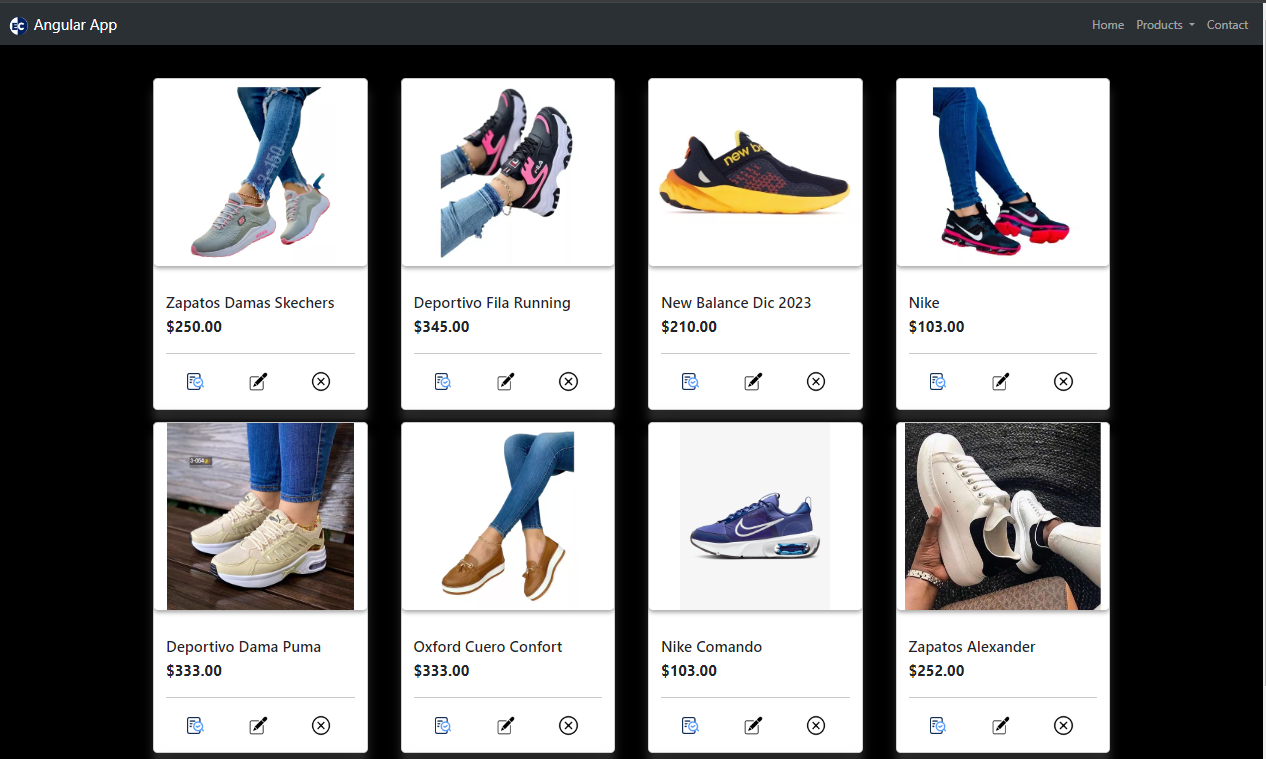Edit Oxford Cuero Confort product

(x=506, y=725)
